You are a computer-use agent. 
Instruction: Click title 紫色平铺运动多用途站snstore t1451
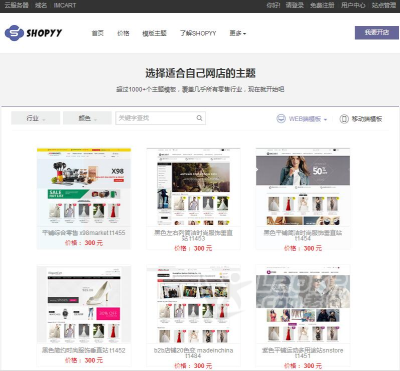[303, 353]
